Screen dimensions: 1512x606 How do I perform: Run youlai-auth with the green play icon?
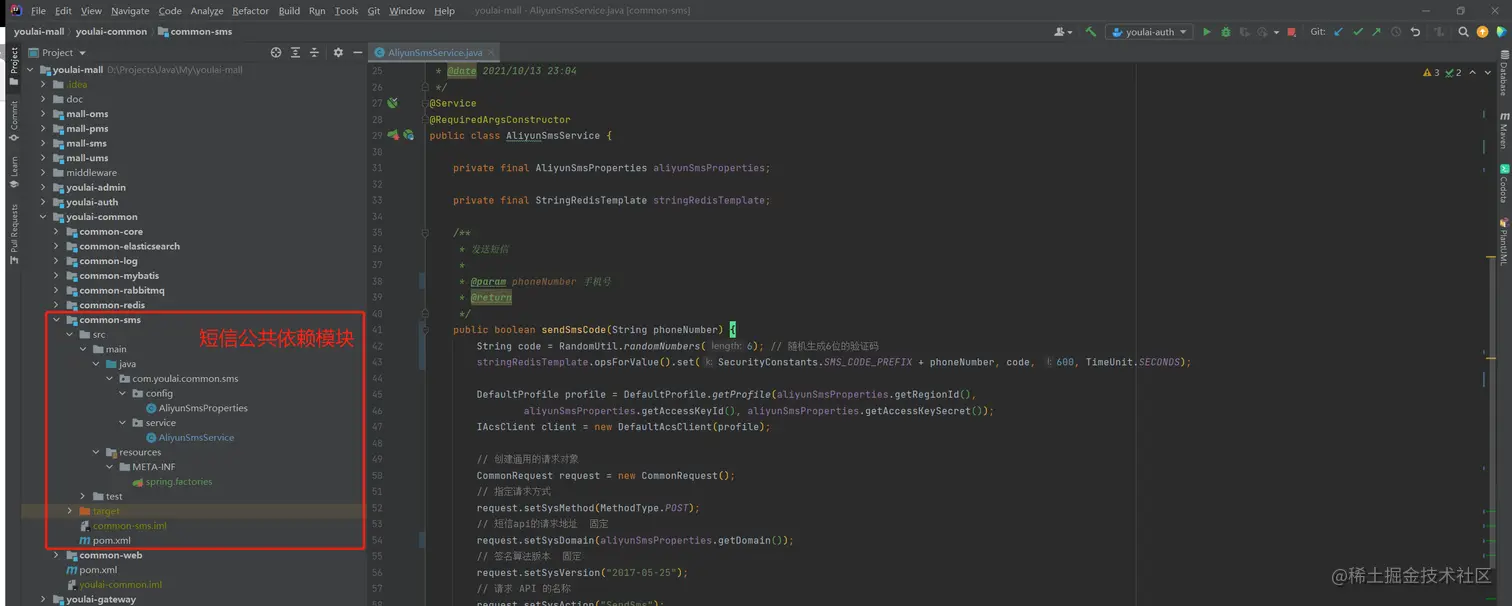coord(1207,32)
